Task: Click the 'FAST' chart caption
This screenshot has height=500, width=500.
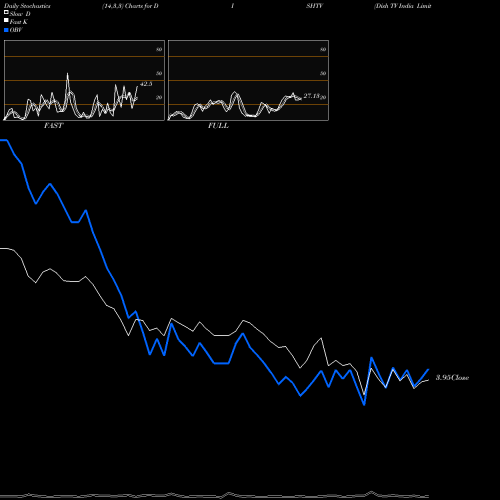Action: tap(53, 126)
